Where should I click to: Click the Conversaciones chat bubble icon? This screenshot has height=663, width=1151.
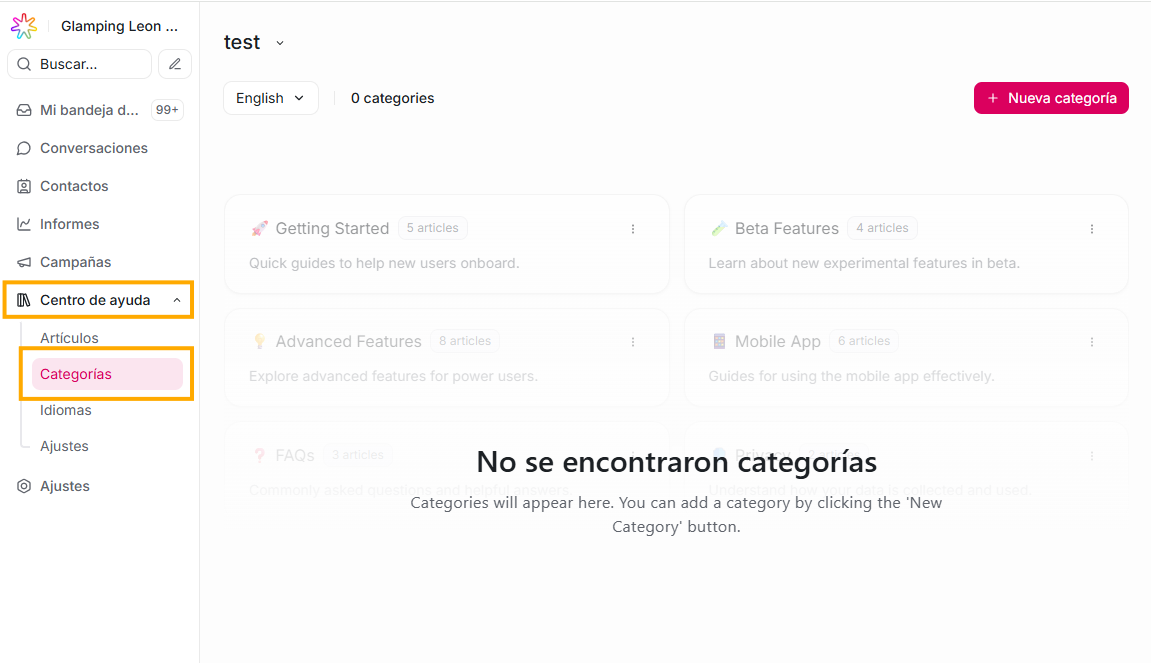(24, 148)
